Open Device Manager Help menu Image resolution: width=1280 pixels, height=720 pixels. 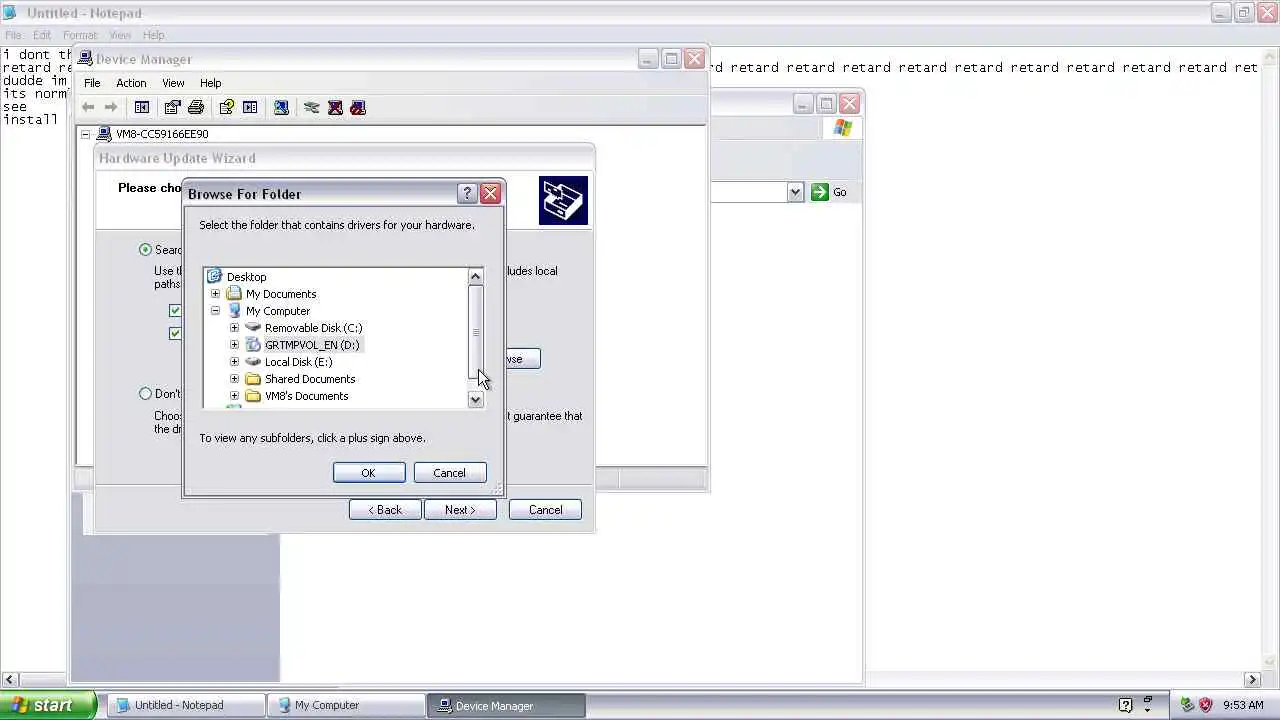point(210,83)
